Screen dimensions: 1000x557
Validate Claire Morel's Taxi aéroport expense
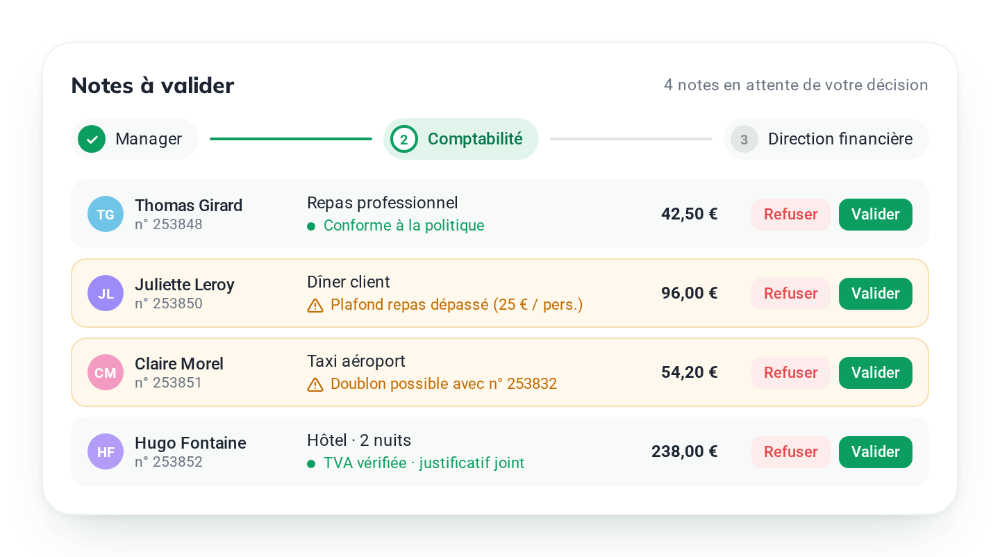(875, 373)
